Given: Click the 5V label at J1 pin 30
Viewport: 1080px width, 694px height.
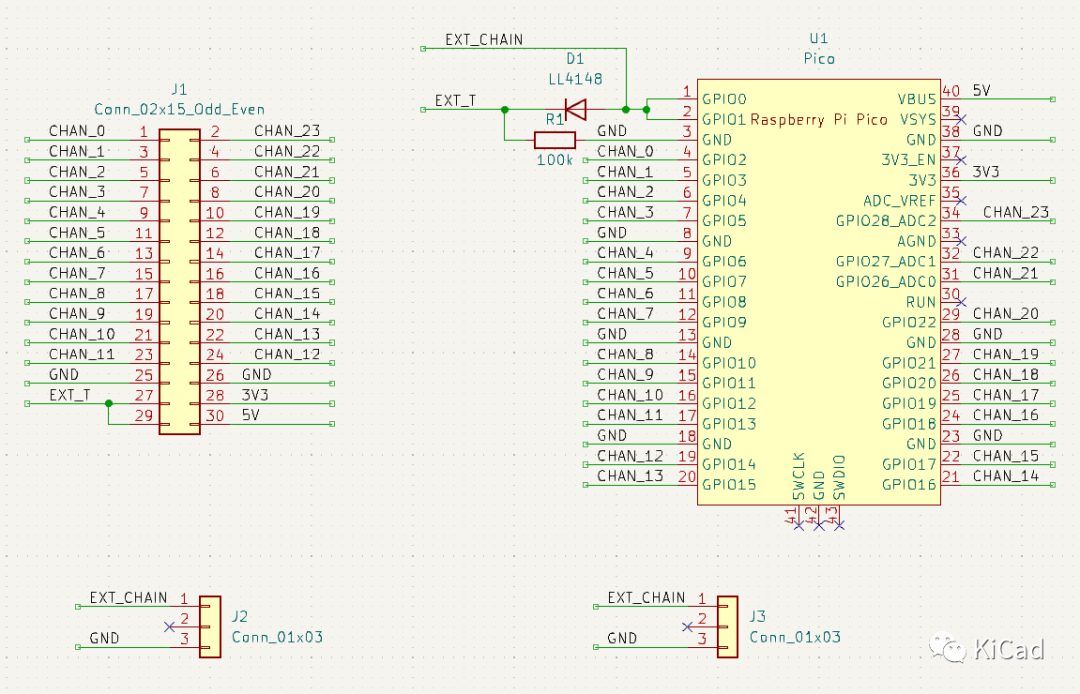Looking at the screenshot, I should click(251, 415).
